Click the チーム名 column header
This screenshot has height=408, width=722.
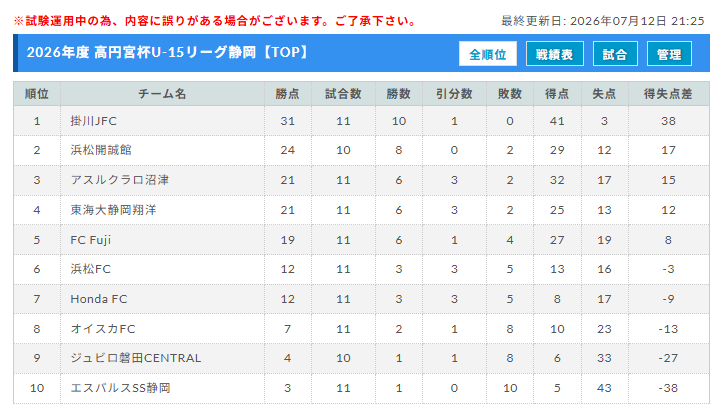pos(162,94)
